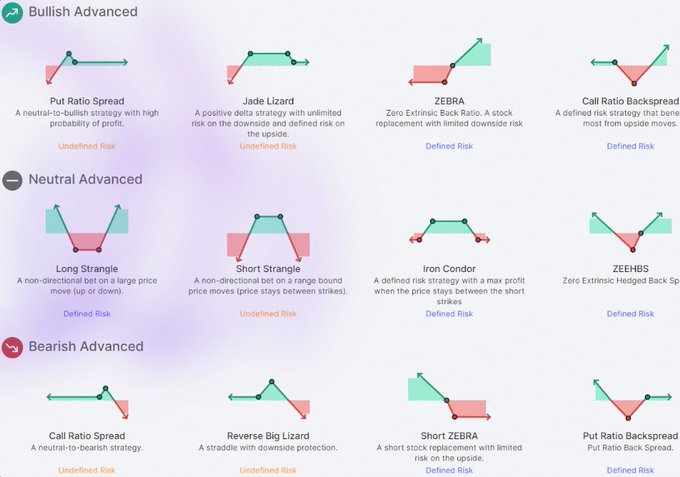The width and height of the screenshot is (680, 477).
Task: Click Defined Risk label under Iron Condor
Action: [449, 314]
